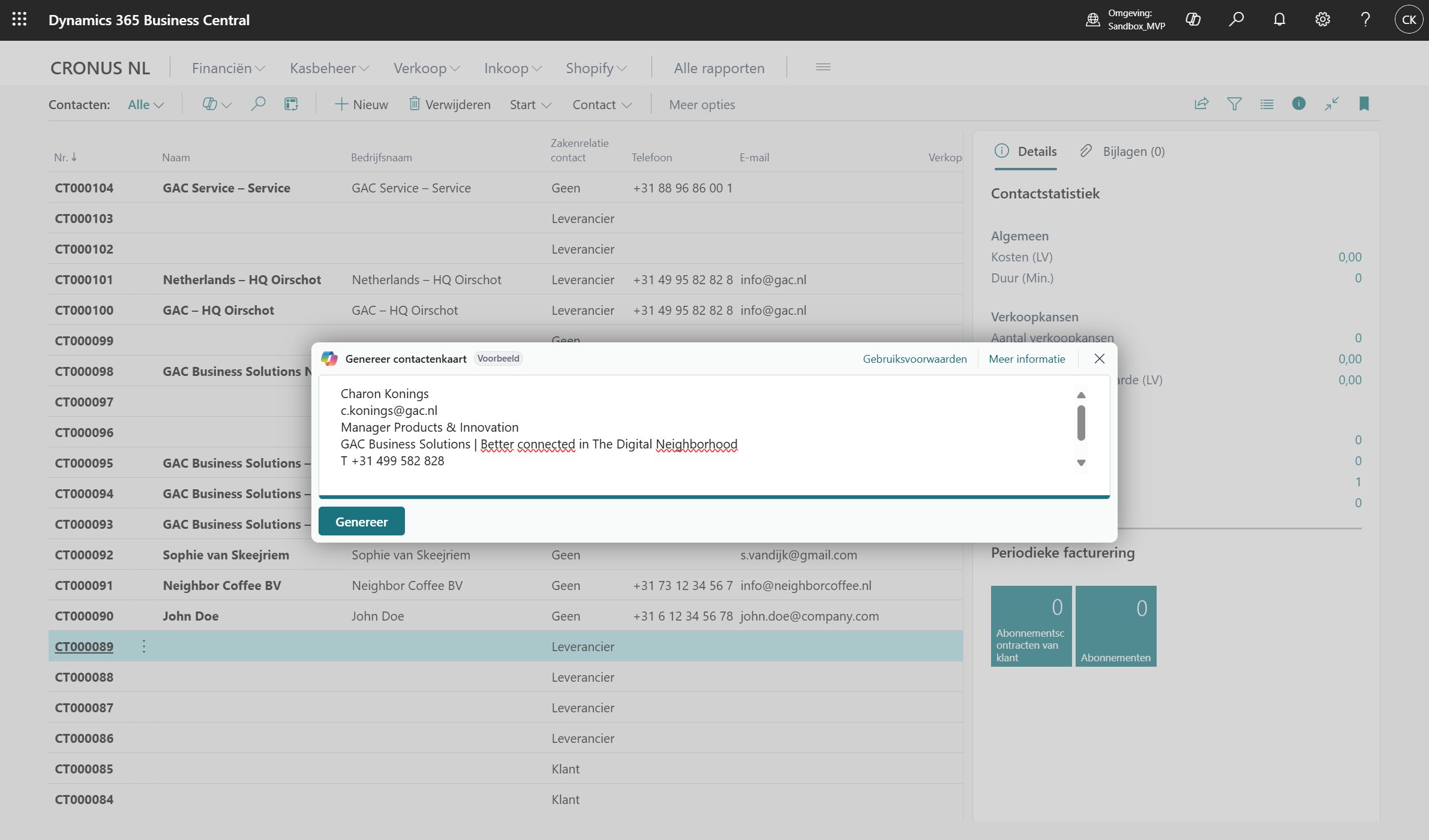The image size is (1429, 840).
Task: Open the settings gear
Action: 1322,20
